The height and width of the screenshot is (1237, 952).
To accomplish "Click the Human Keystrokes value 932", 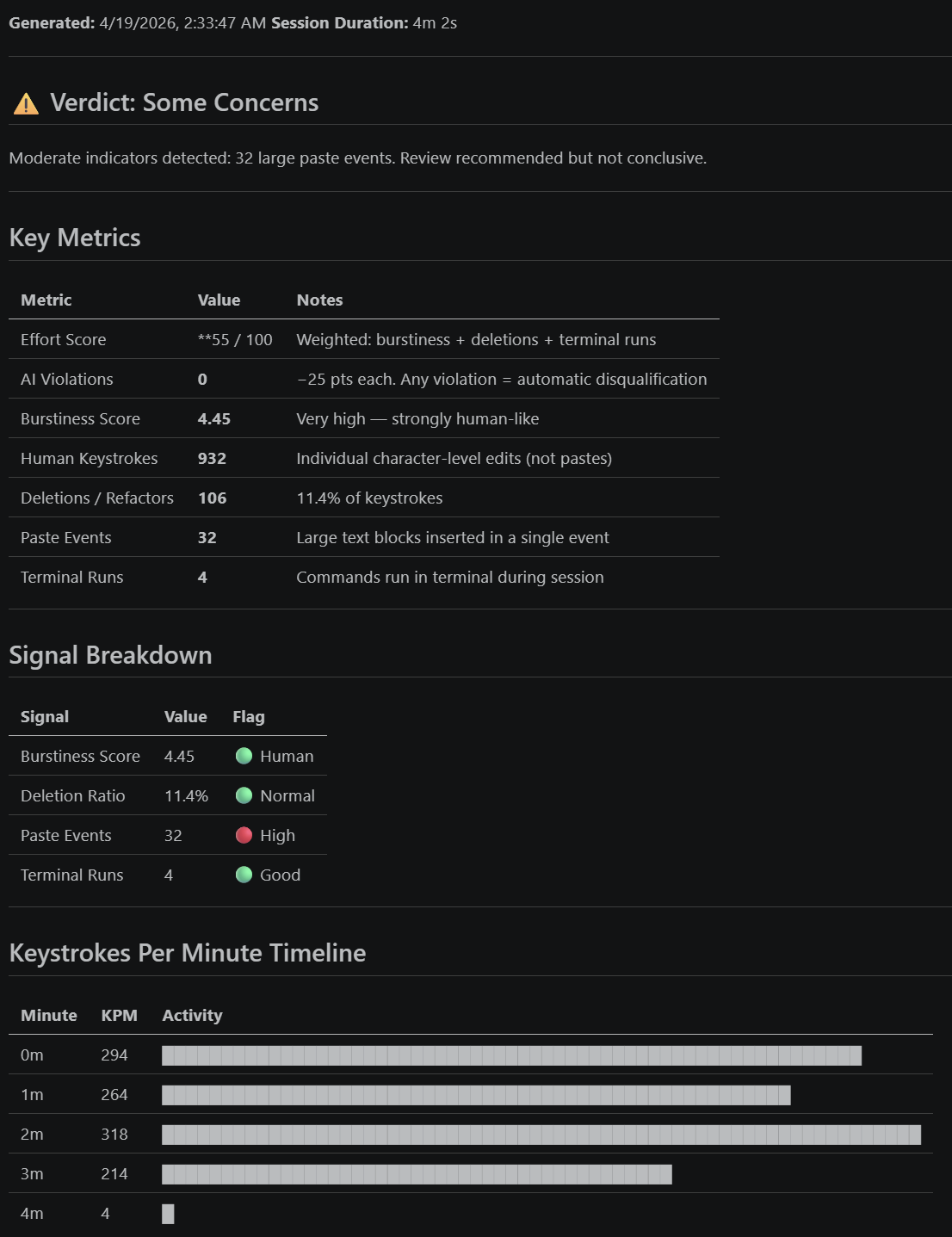I will [212, 458].
